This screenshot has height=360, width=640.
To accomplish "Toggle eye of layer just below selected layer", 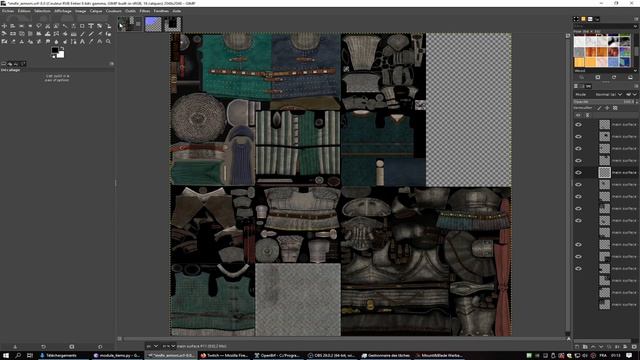I will click(x=578, y=184).
